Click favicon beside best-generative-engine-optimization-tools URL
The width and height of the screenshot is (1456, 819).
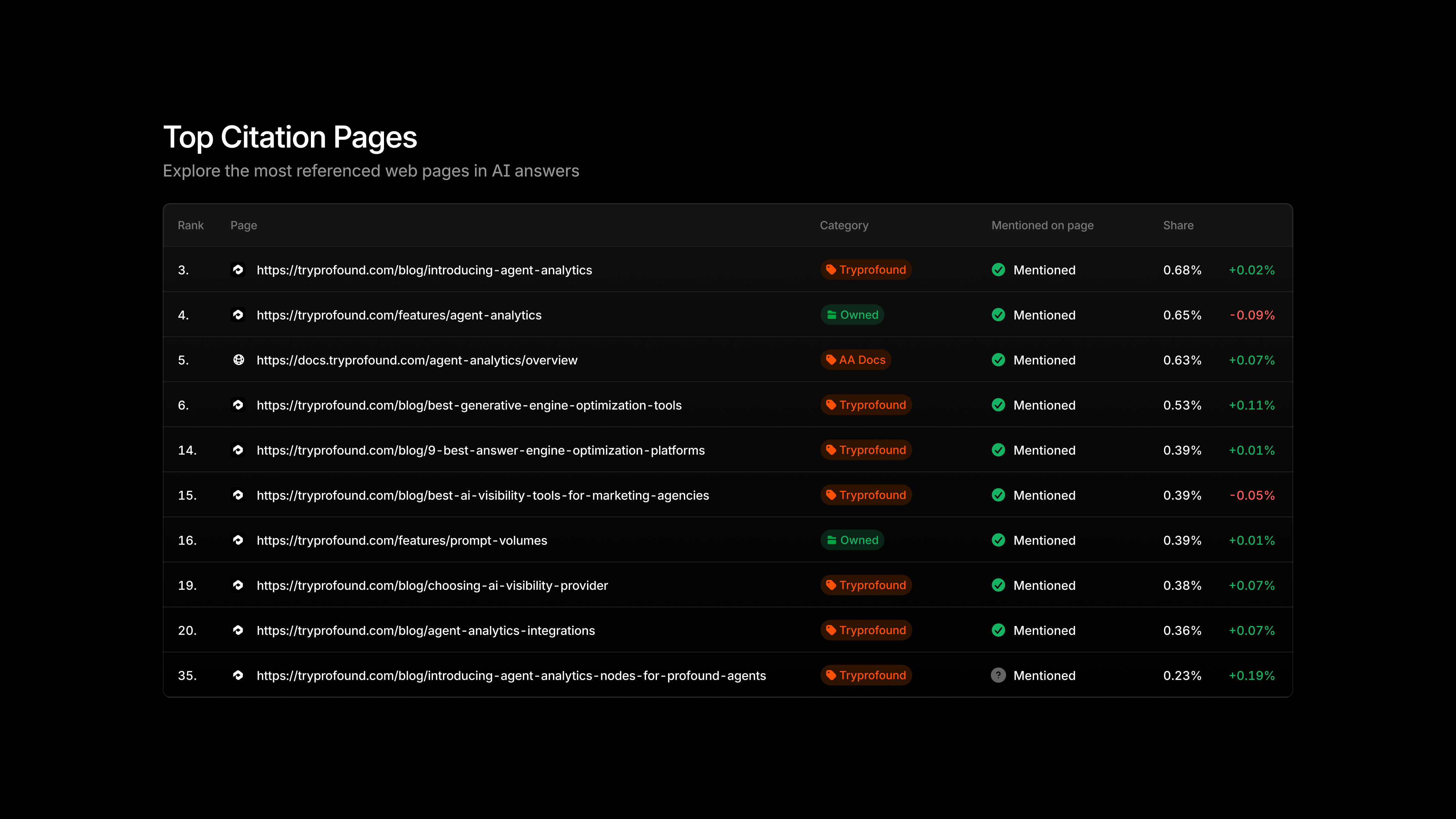[238, 405]
